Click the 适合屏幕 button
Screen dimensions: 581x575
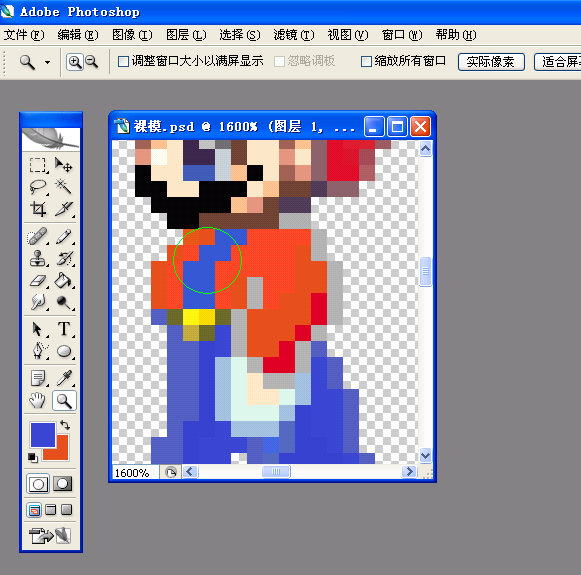coord(558,62)
